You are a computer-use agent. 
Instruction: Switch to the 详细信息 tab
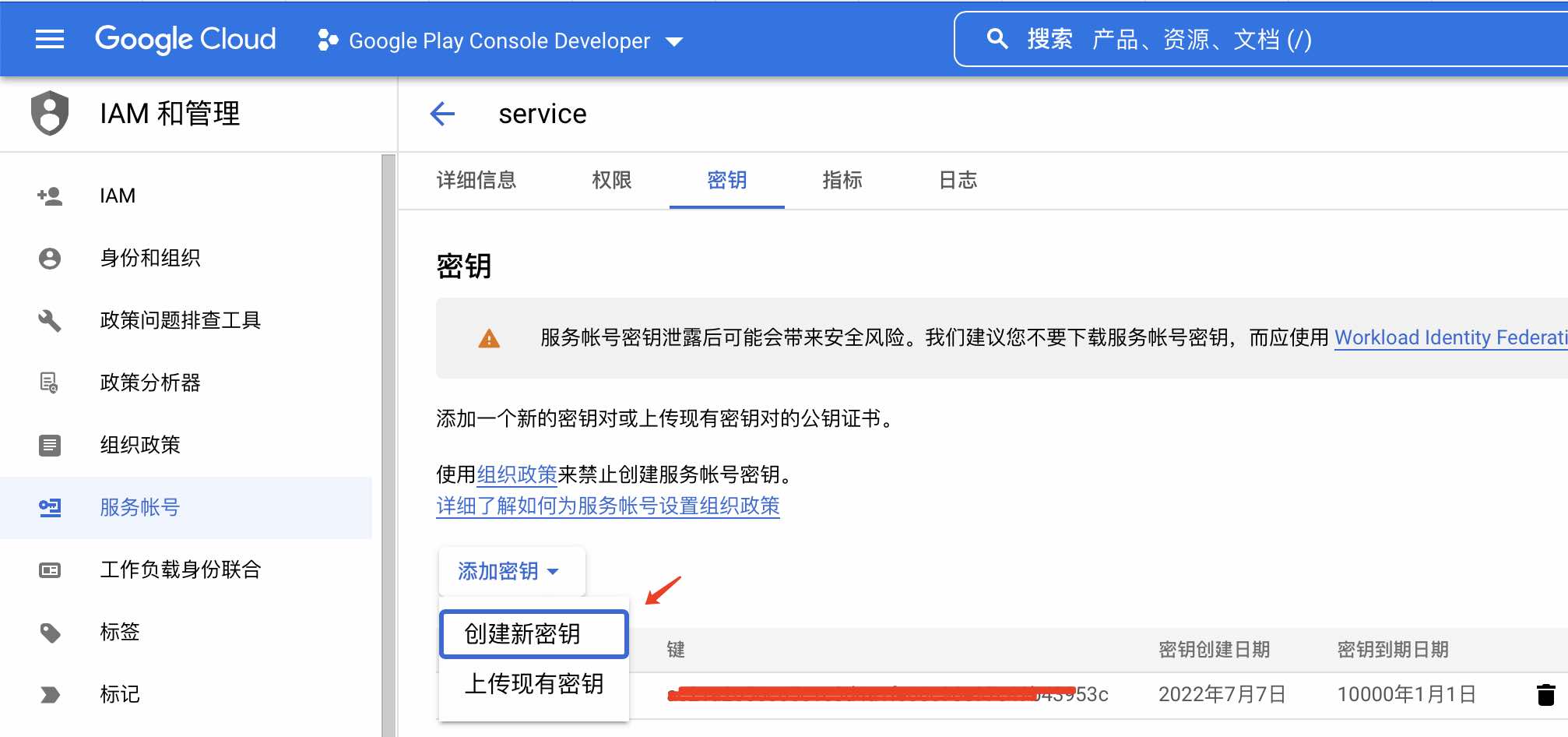click(x=476, y=181)
